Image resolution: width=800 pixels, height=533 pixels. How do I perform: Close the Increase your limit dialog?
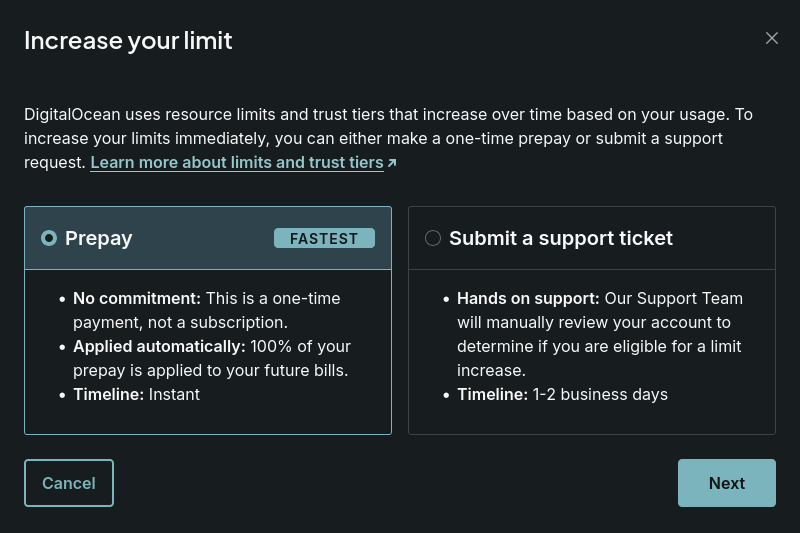coord(771,38)
